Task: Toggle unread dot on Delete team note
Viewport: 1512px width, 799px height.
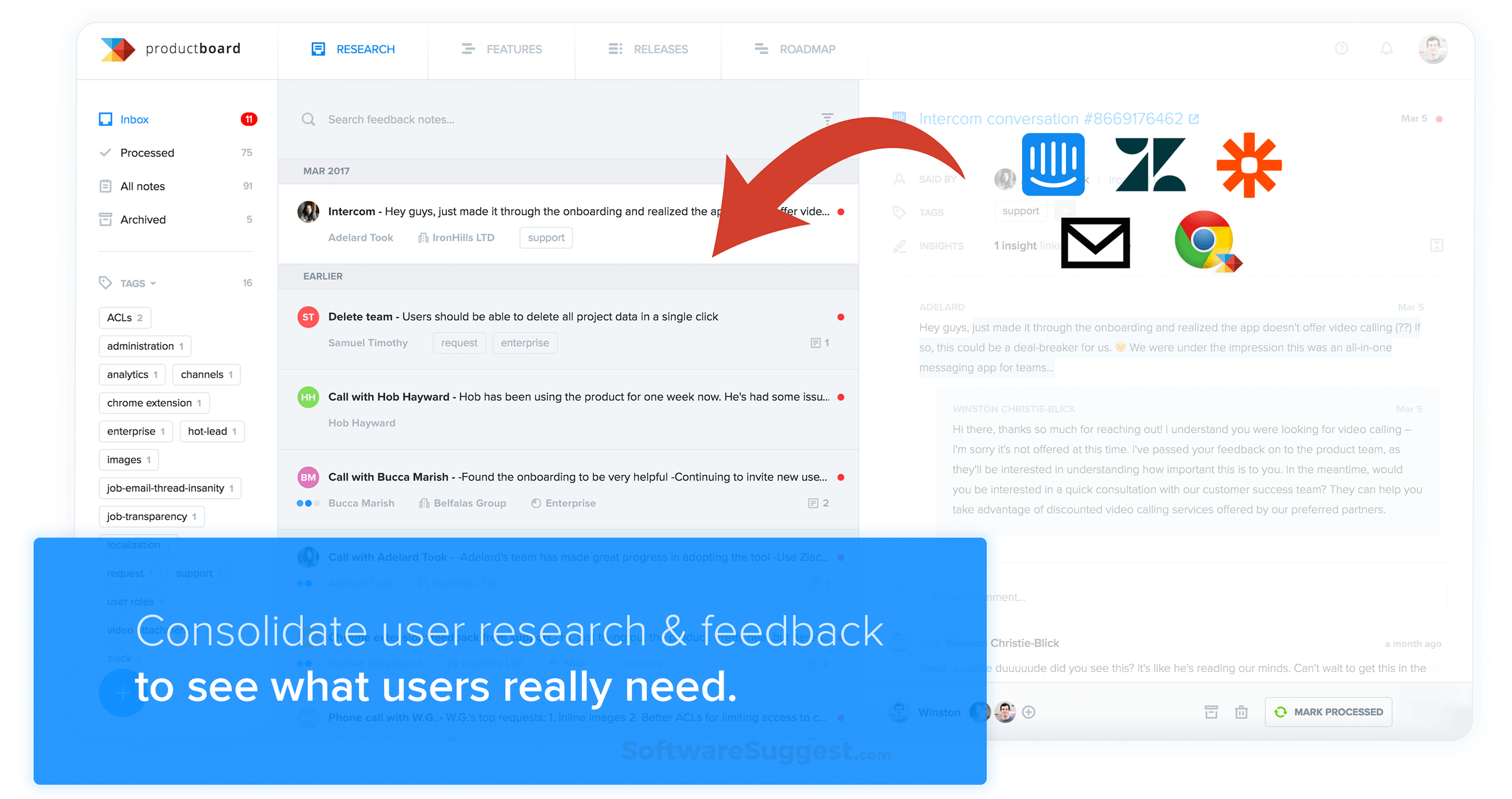Action: [x=841, y=317]
